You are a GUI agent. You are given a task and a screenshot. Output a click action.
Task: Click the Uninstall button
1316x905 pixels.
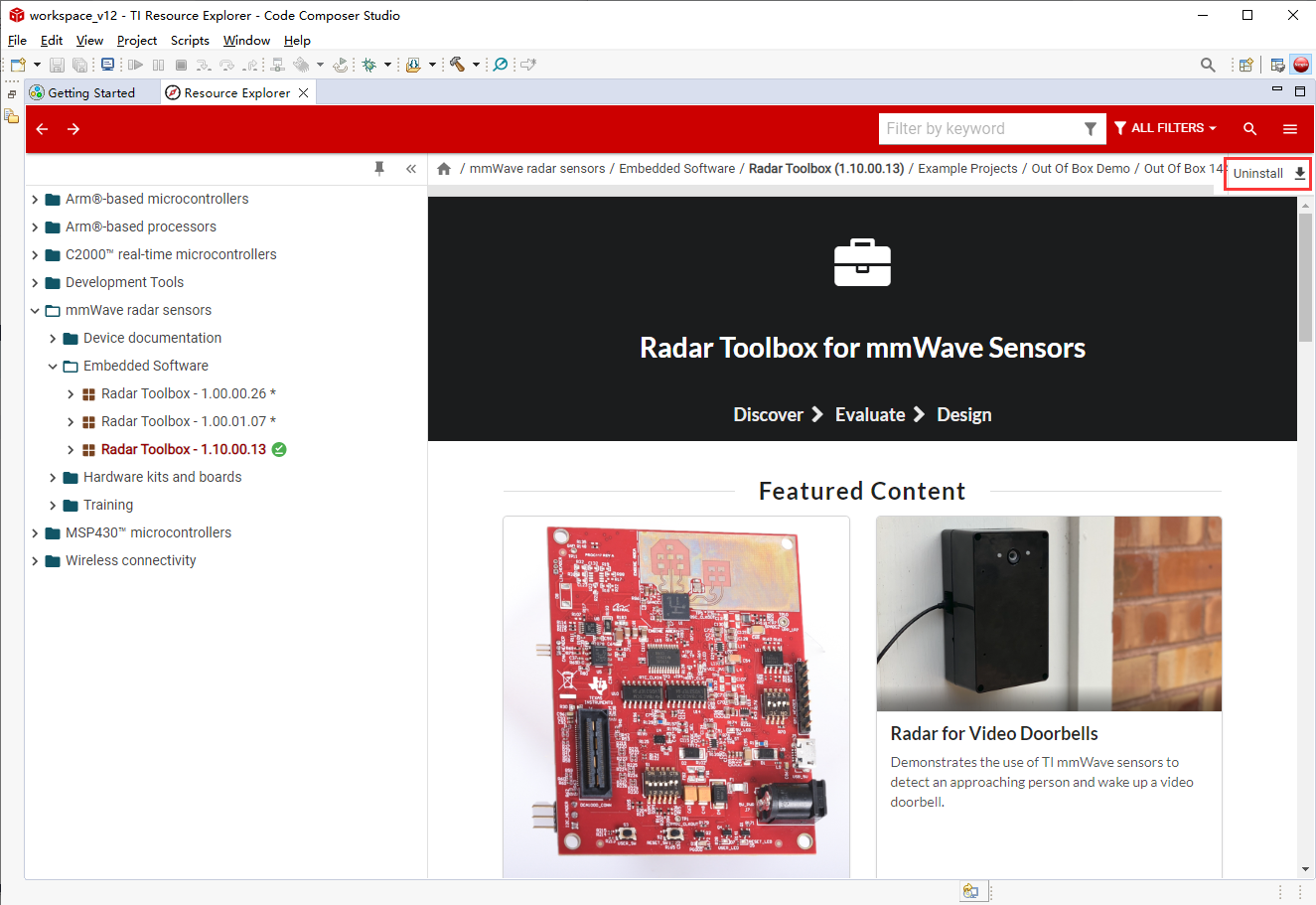coord(1268,173)
